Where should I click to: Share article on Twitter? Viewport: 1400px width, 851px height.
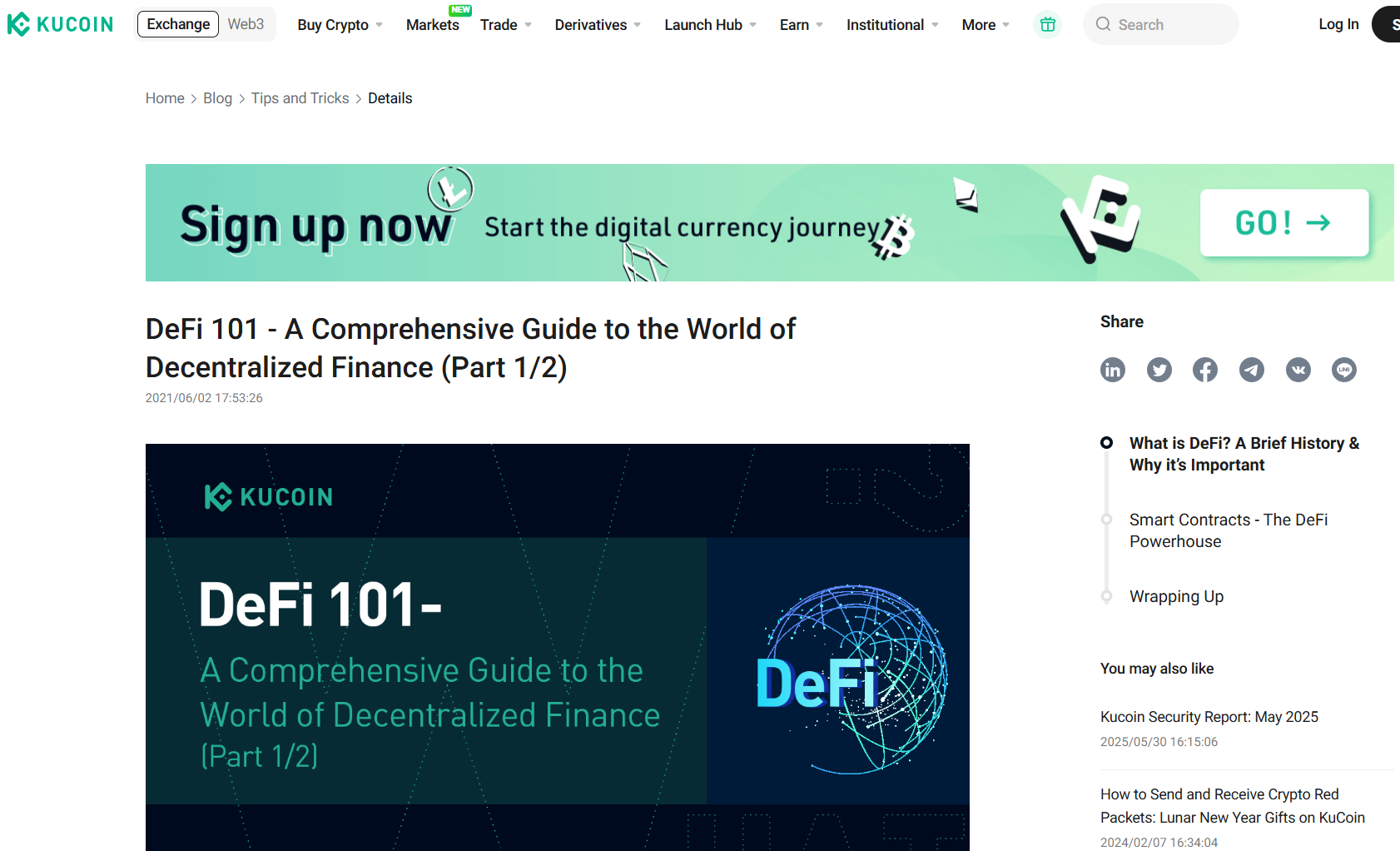click(x=1159, y=370)
